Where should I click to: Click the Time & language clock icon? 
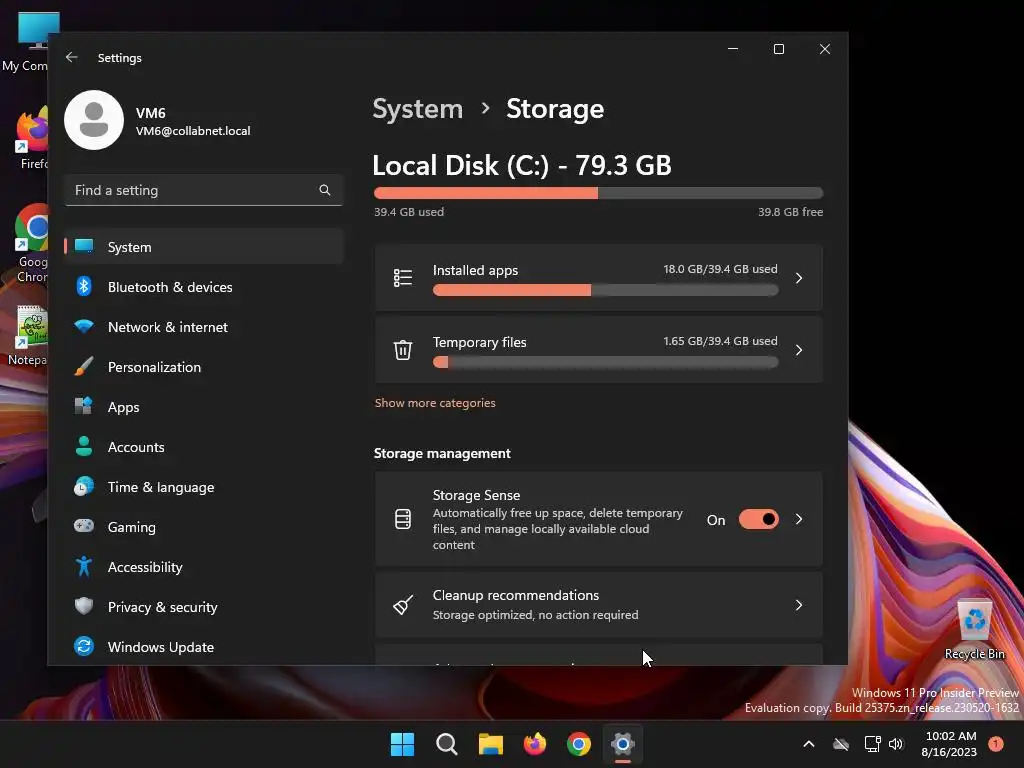tap(84, 487)
